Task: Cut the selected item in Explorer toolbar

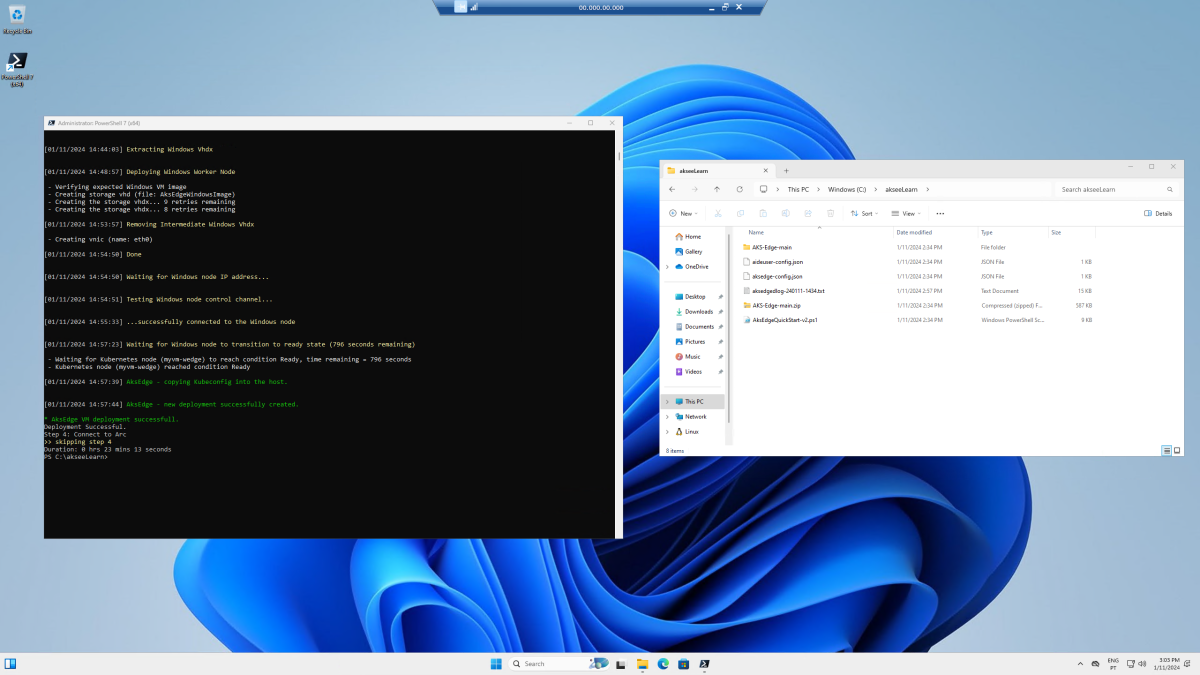Action: tap(717, 213)
